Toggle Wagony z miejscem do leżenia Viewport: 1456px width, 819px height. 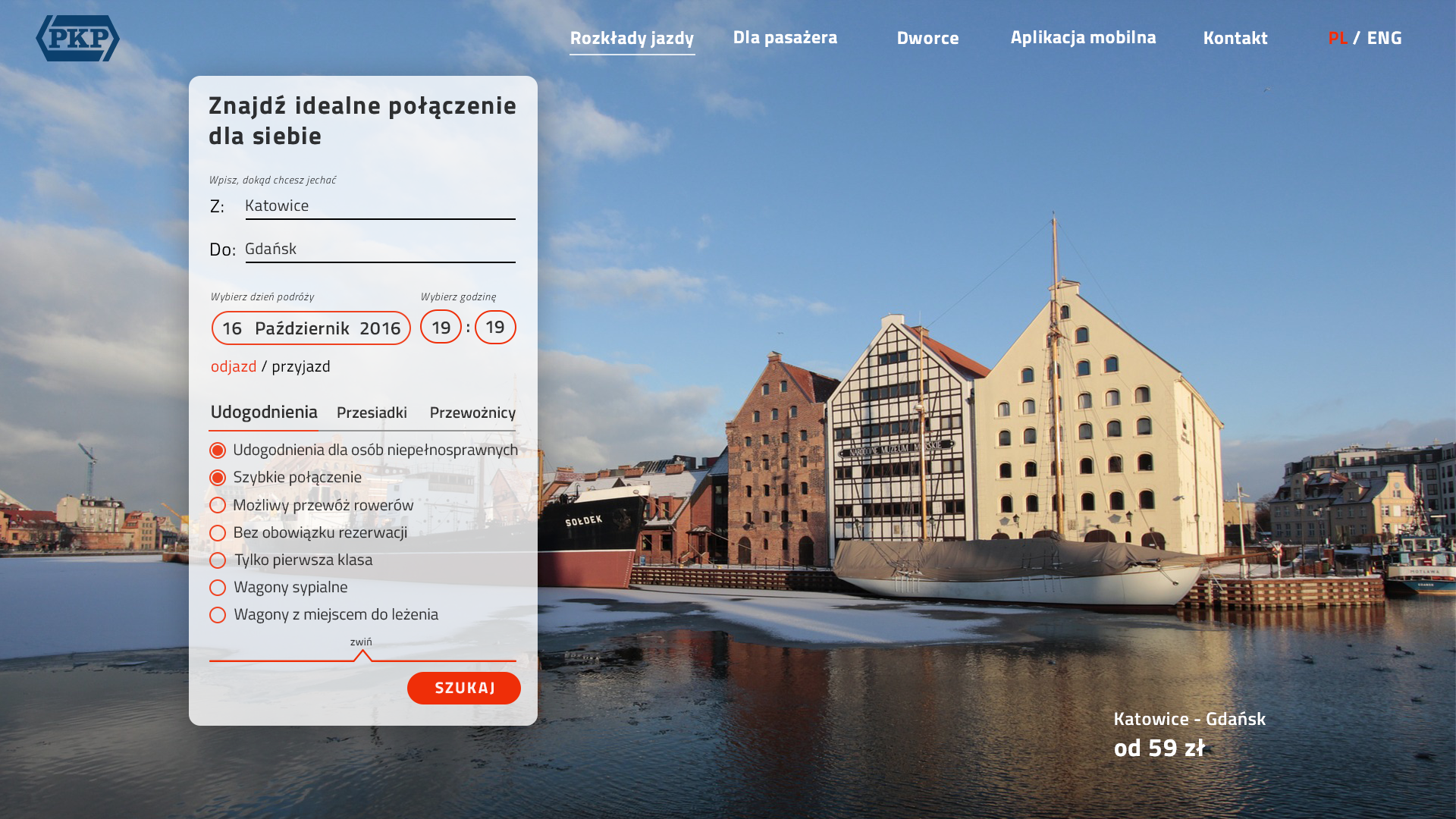coord(218,615)
